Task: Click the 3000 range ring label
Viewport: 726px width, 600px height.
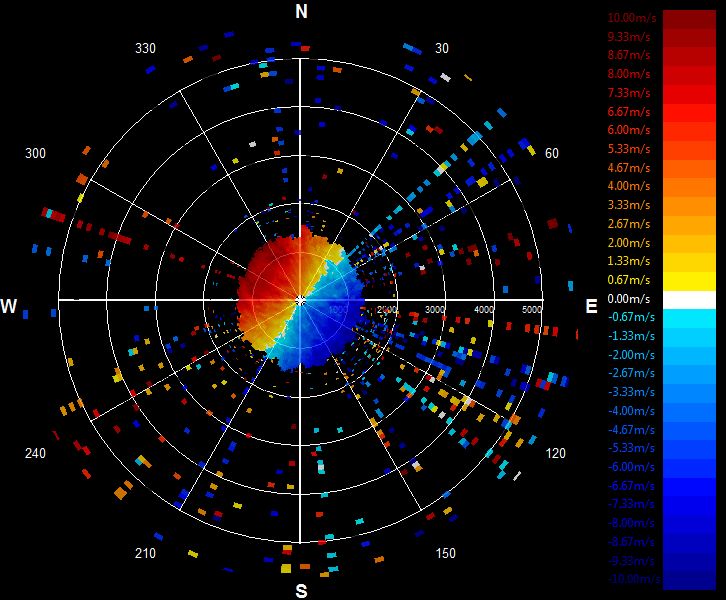Action: 435,310
